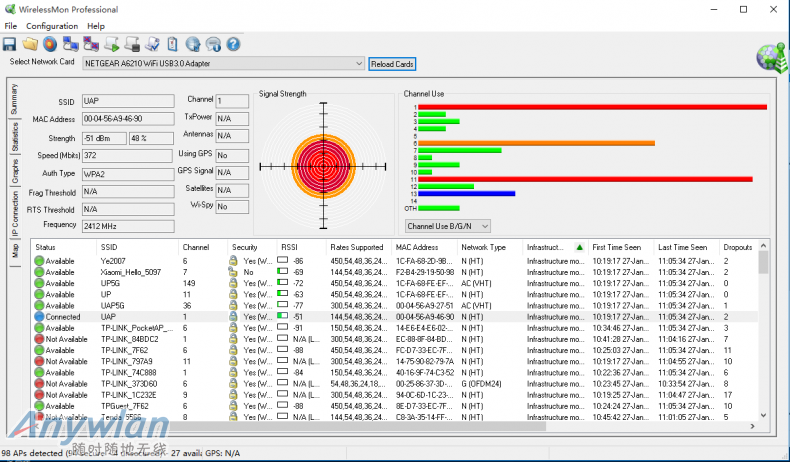This screenshot has width=790, height=462.
Task: Click the document with checkmark toolbar icon
Action: (152, 44)
